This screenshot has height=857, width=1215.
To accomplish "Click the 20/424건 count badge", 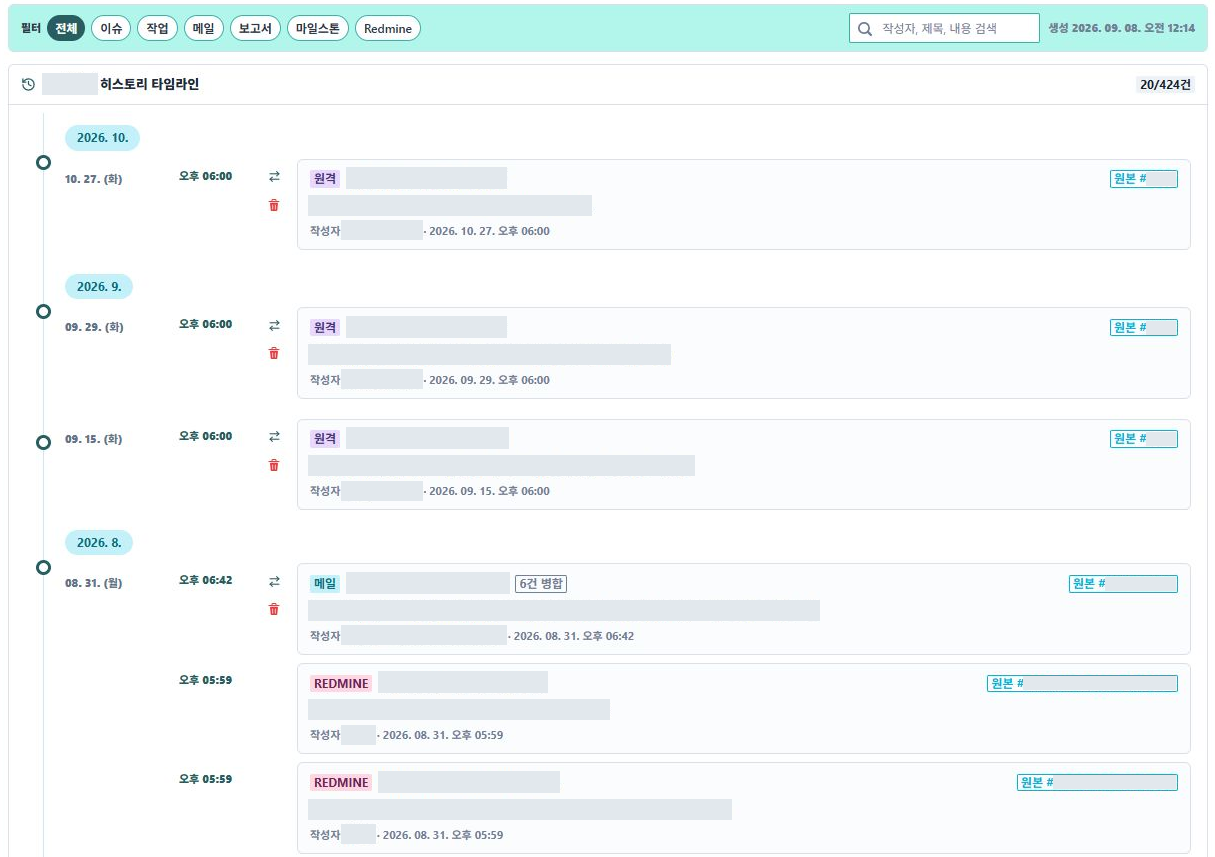I will (1165, 85).
